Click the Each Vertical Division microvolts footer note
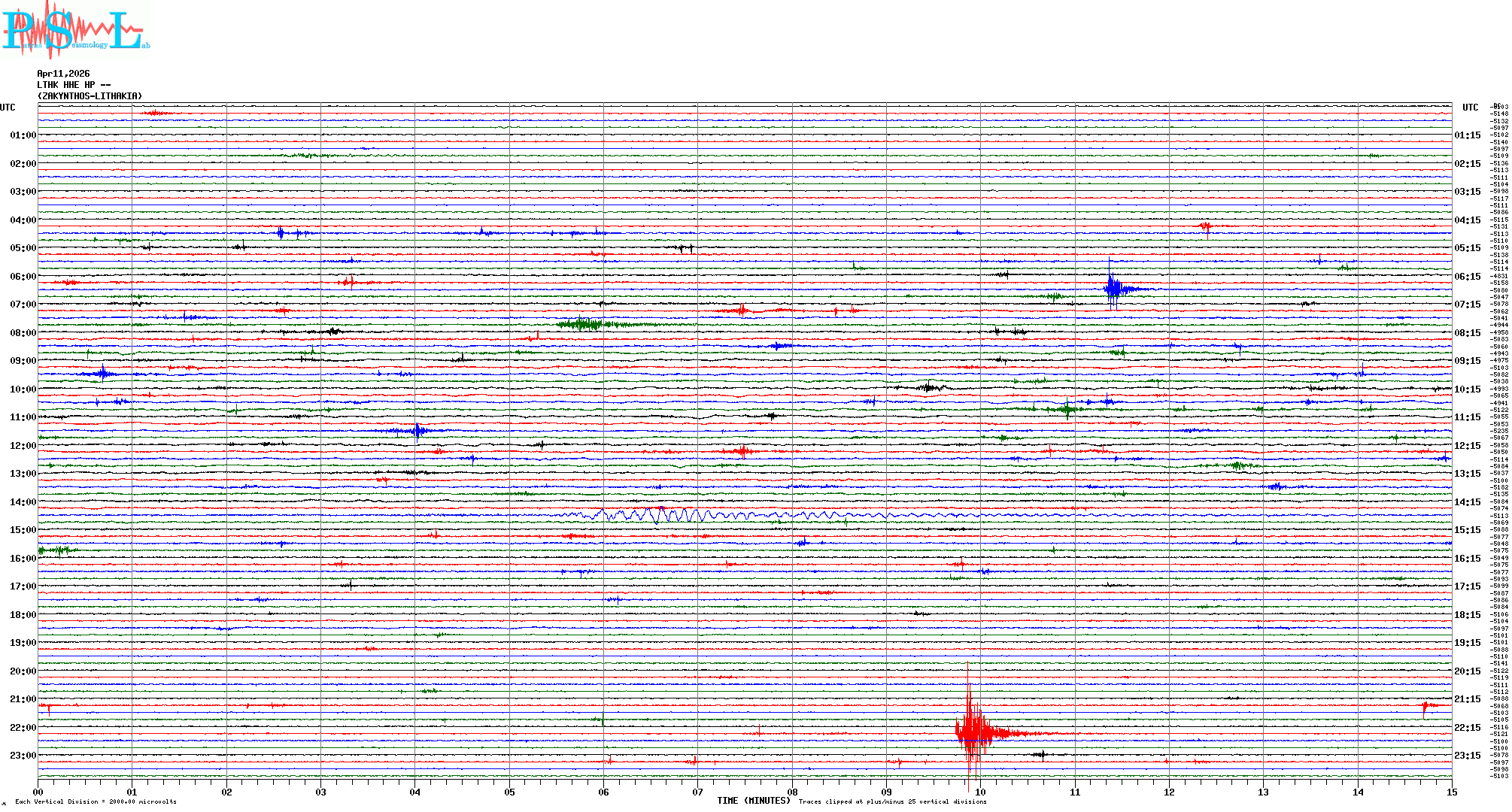1512x812 pixels. pos(96,801)
